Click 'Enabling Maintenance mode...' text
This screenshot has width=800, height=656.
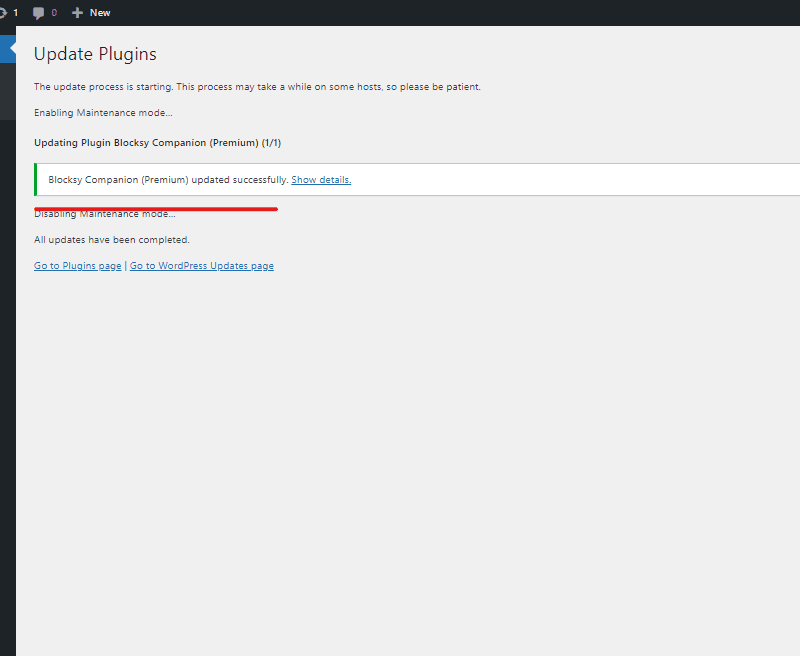[103, 113]
